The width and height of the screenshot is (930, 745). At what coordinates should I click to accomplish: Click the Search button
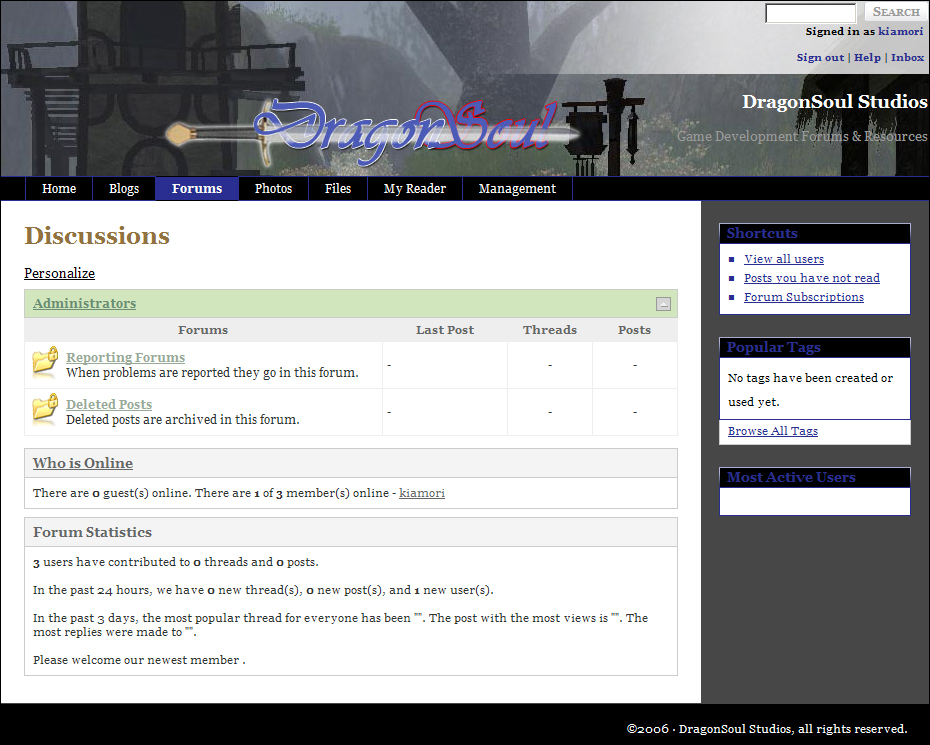tap(895, 12)
